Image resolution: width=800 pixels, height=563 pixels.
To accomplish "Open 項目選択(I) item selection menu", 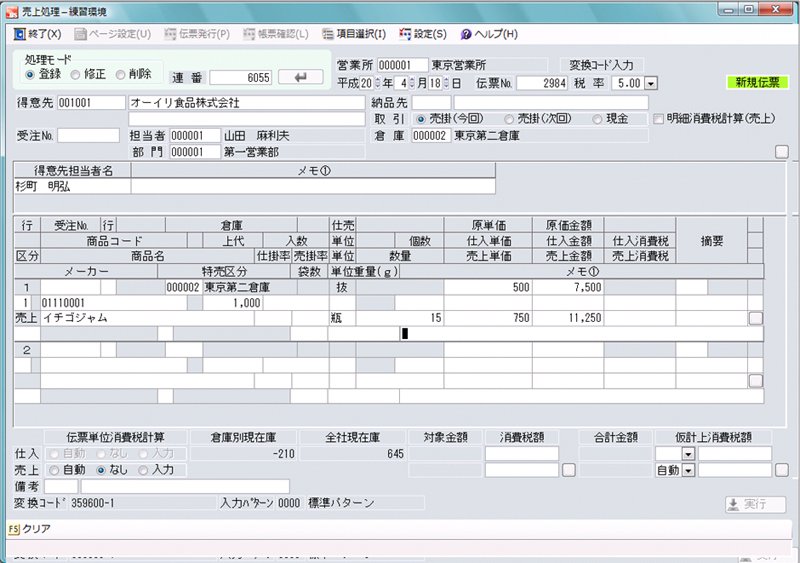I will point(354,34).
